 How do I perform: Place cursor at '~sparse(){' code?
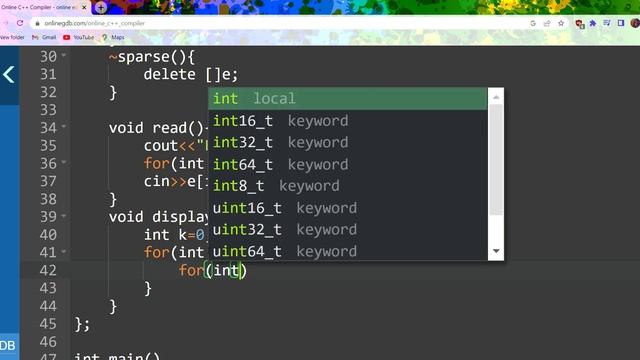pos(152,57)
